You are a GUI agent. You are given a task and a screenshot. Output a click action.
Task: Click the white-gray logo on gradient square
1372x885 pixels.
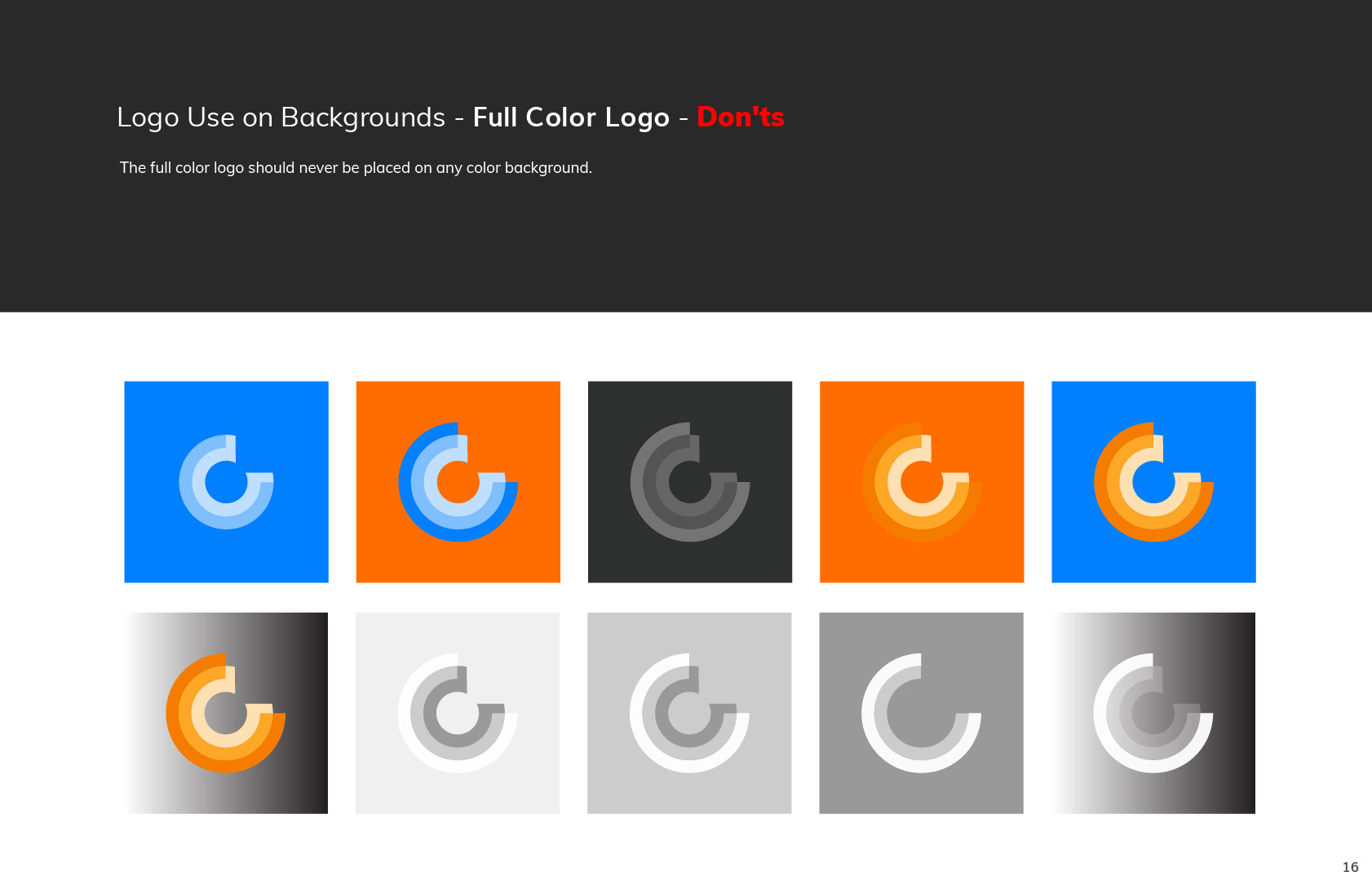pos(1153,713)
